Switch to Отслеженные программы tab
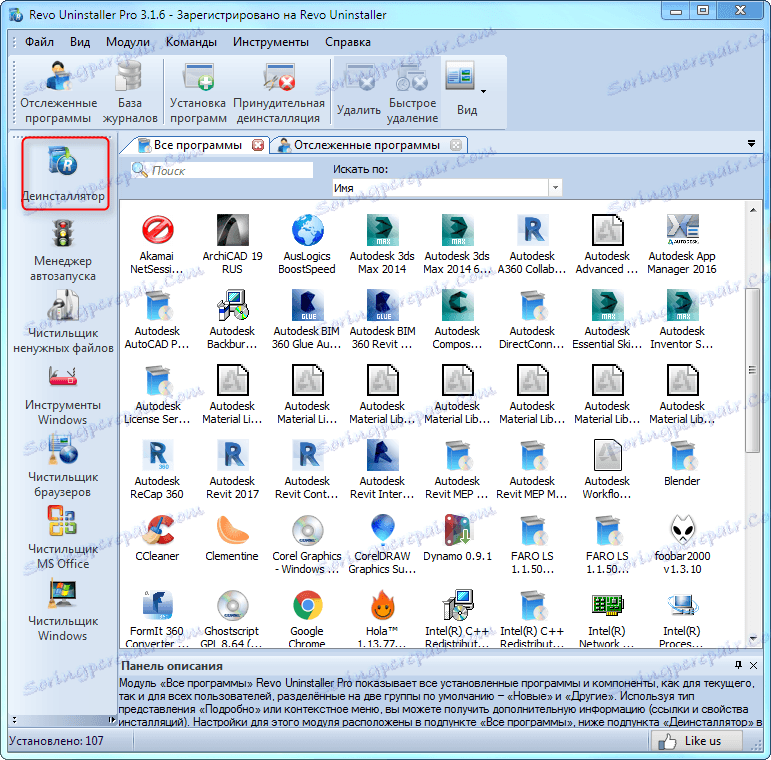The width and height of the screenshot is (771, 760). pyautogui.click(x=366, y=145)
